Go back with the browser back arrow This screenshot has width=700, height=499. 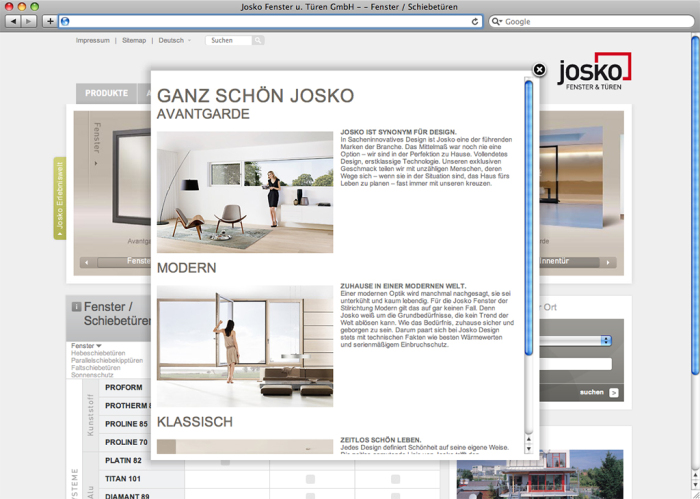[x=13, y=21]
